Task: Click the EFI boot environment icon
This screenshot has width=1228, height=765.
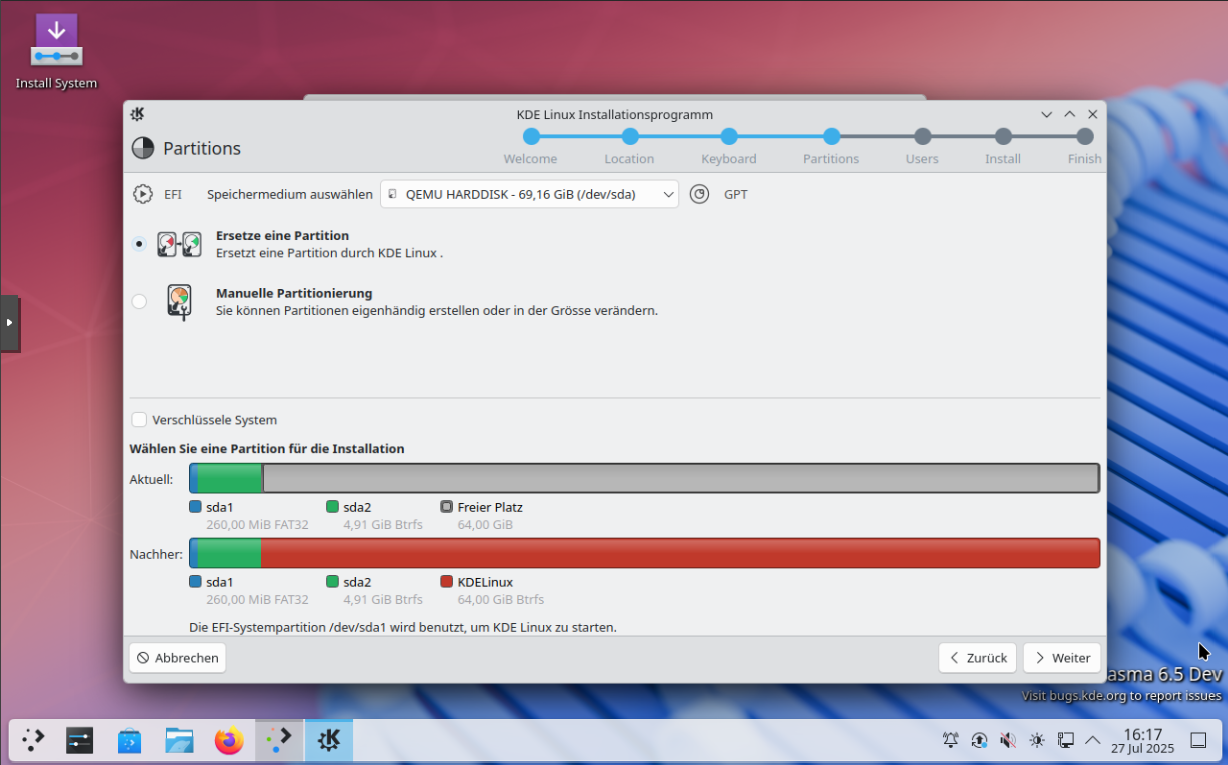Action: [143, 194]
